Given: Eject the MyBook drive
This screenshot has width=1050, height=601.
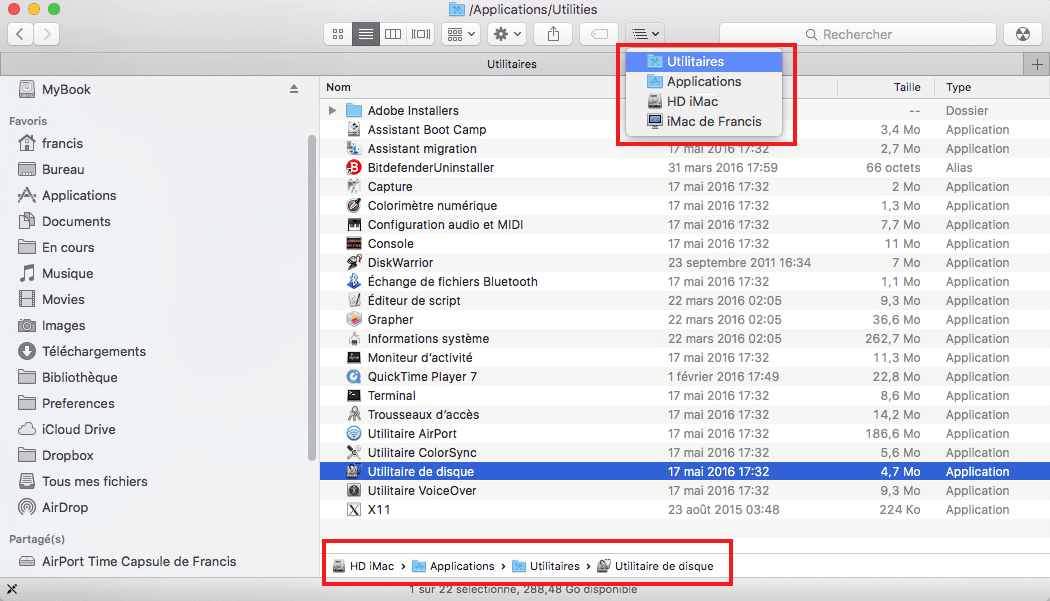Looking at the screenshot, I should (x=294, y=89).
